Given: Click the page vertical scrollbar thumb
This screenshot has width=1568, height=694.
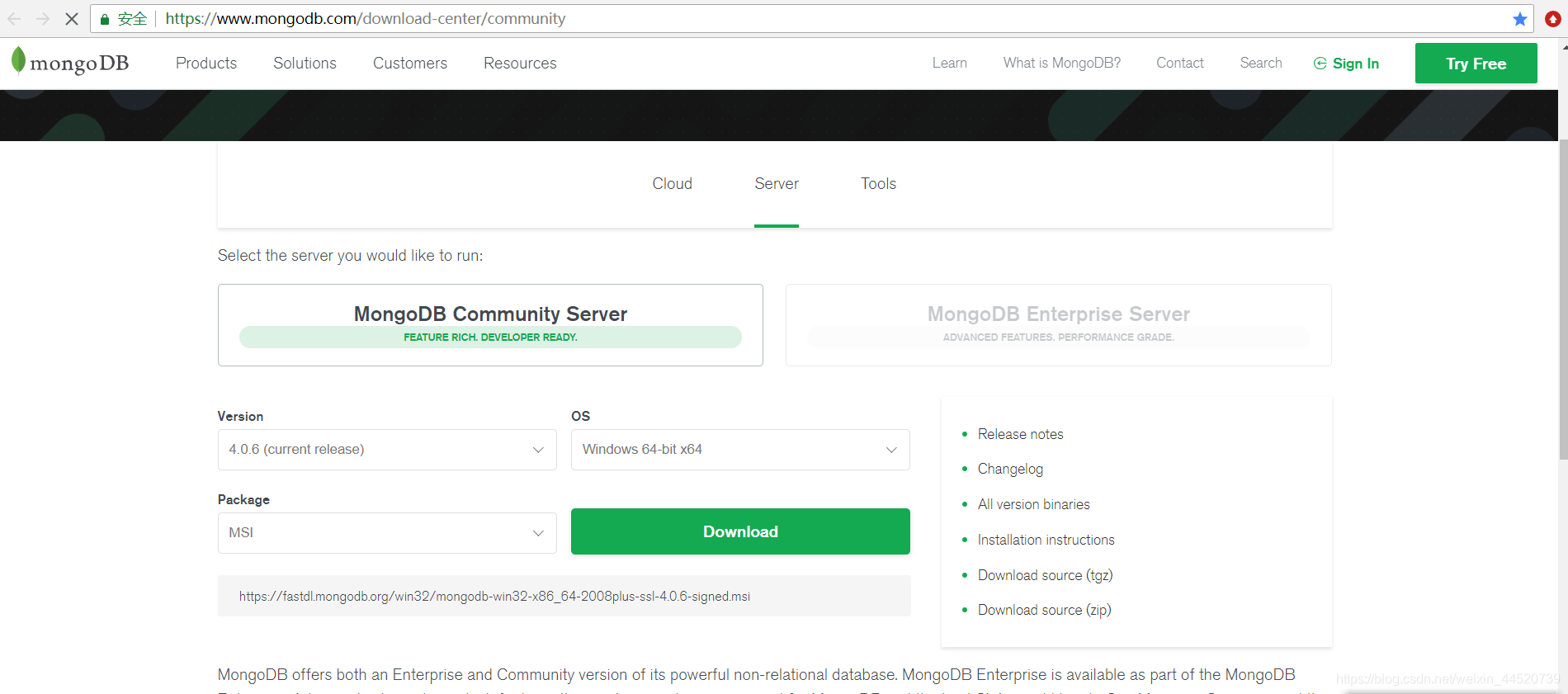Looking at the screenshot, I should point(1563,299).
